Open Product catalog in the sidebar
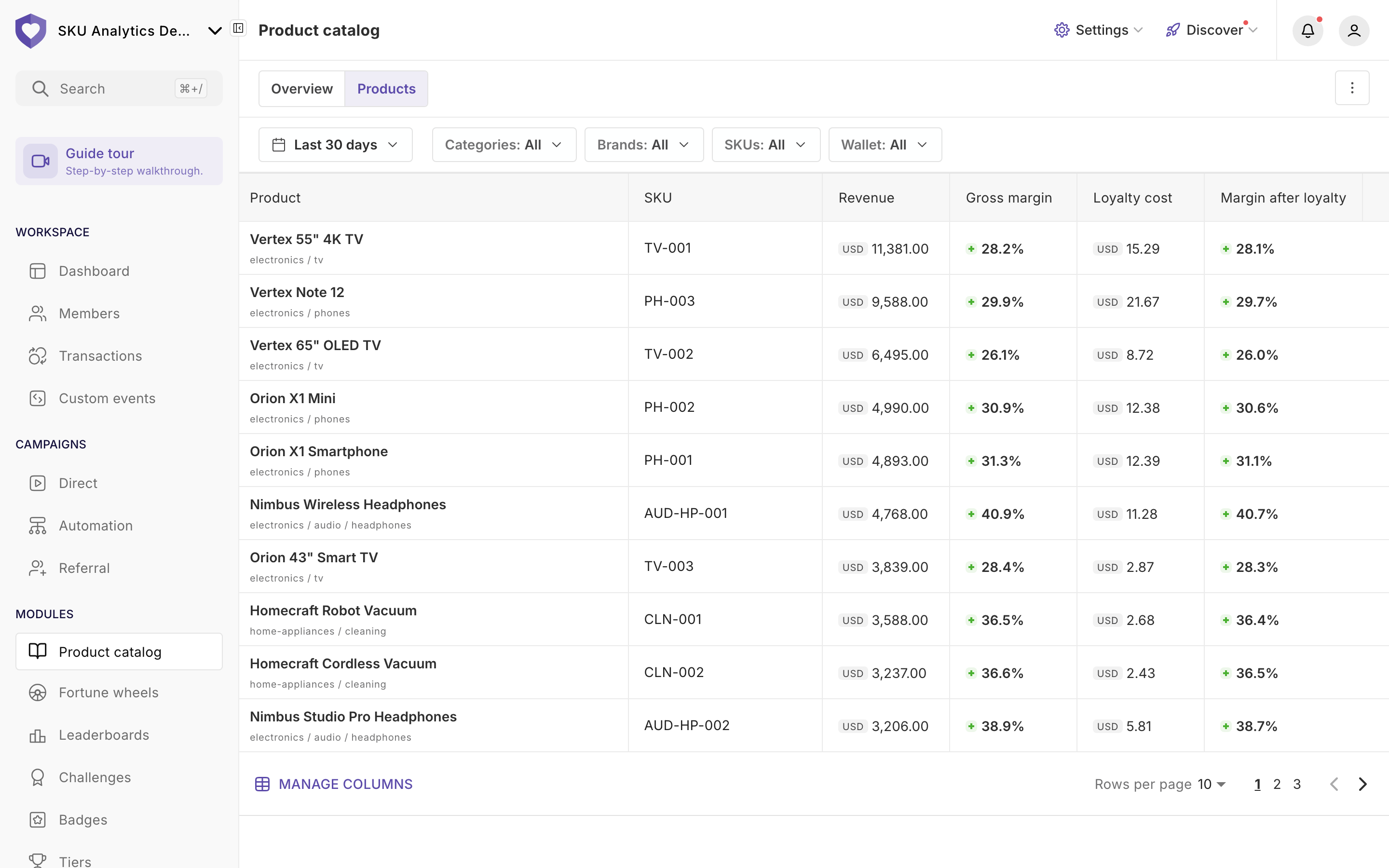This screenshot has width=1389, height=868. pos(119,651)
